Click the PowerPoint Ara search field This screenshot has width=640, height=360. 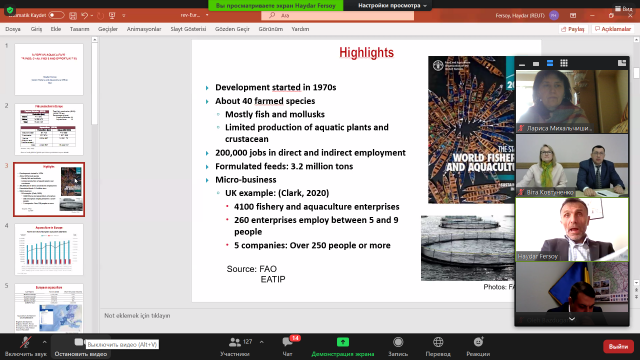tap(338, 16)
